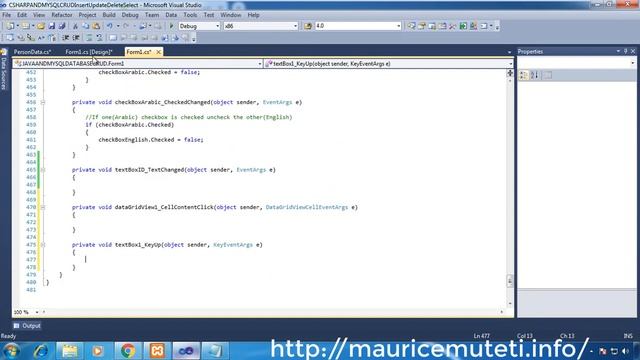Image resolution: width=640 pixels, height=360 pixels.
Task: Start debugging with the green play icon
Action: point(171,26)
